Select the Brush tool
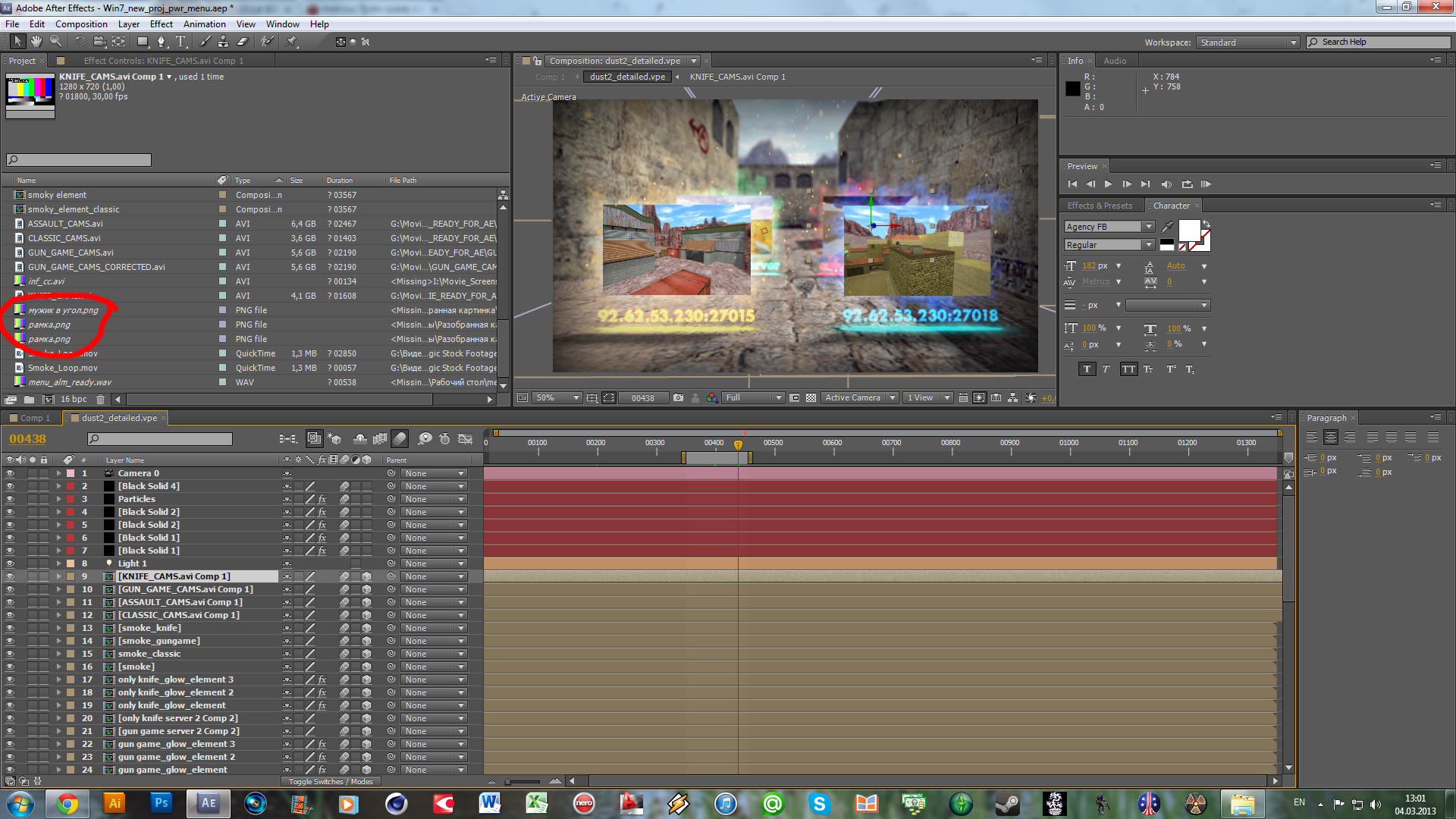Screen dimensions: 1456x819 (x=205, y=42)
